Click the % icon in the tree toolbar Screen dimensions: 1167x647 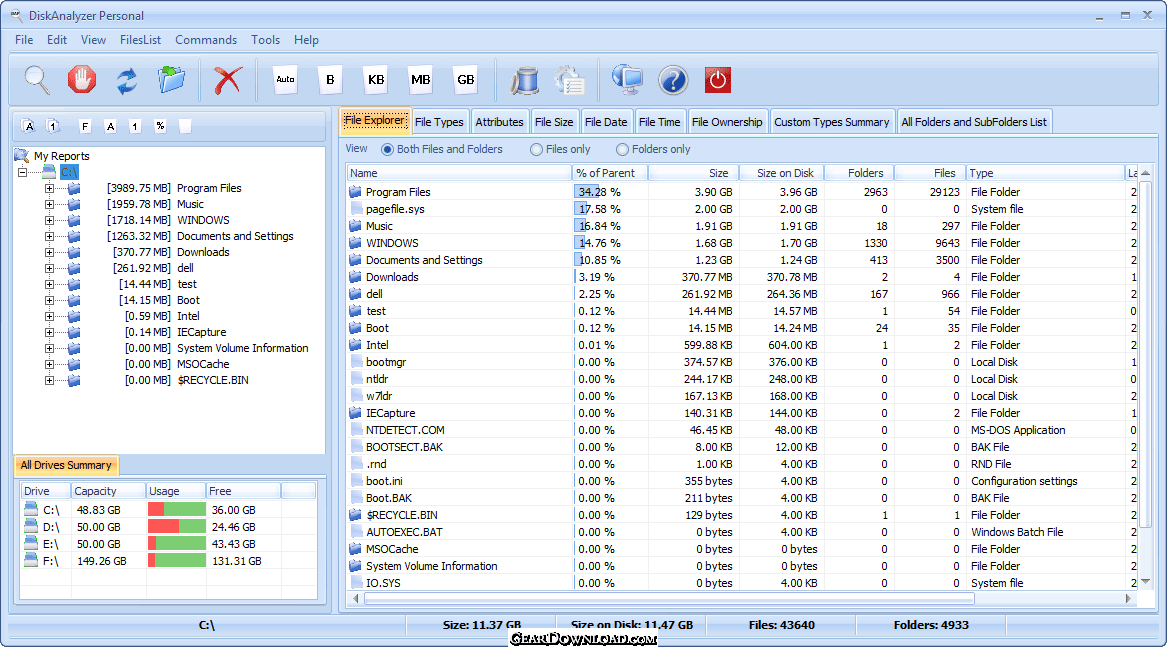tap(160, 127)
